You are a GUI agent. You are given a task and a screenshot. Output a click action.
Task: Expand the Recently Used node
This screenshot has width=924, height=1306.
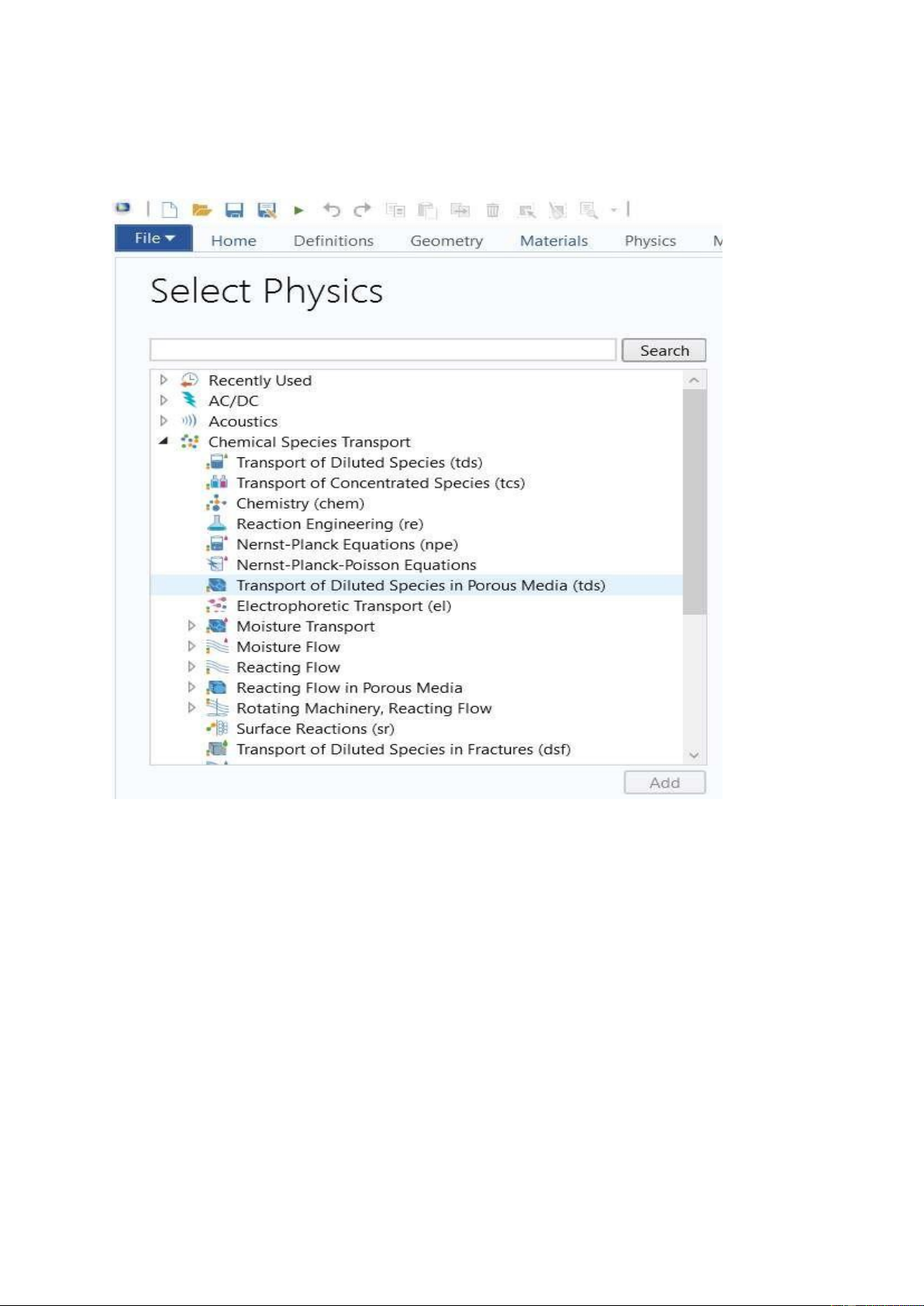164,380
